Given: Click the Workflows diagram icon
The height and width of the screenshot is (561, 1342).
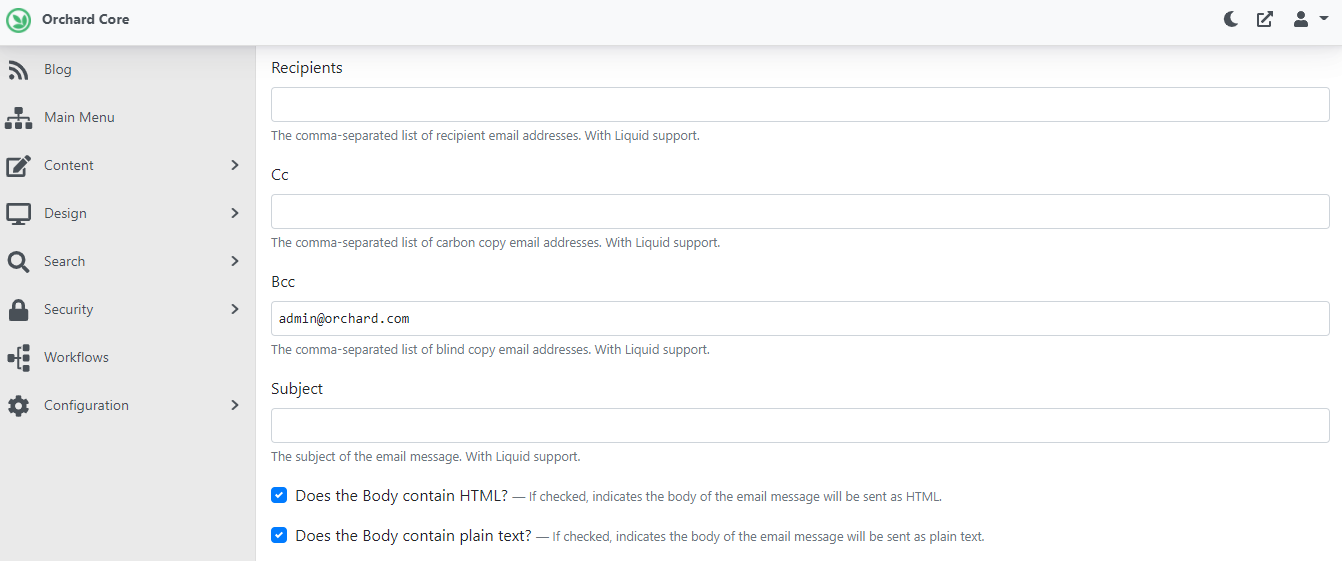Looking at the screenshot, I should click(18, 358).
